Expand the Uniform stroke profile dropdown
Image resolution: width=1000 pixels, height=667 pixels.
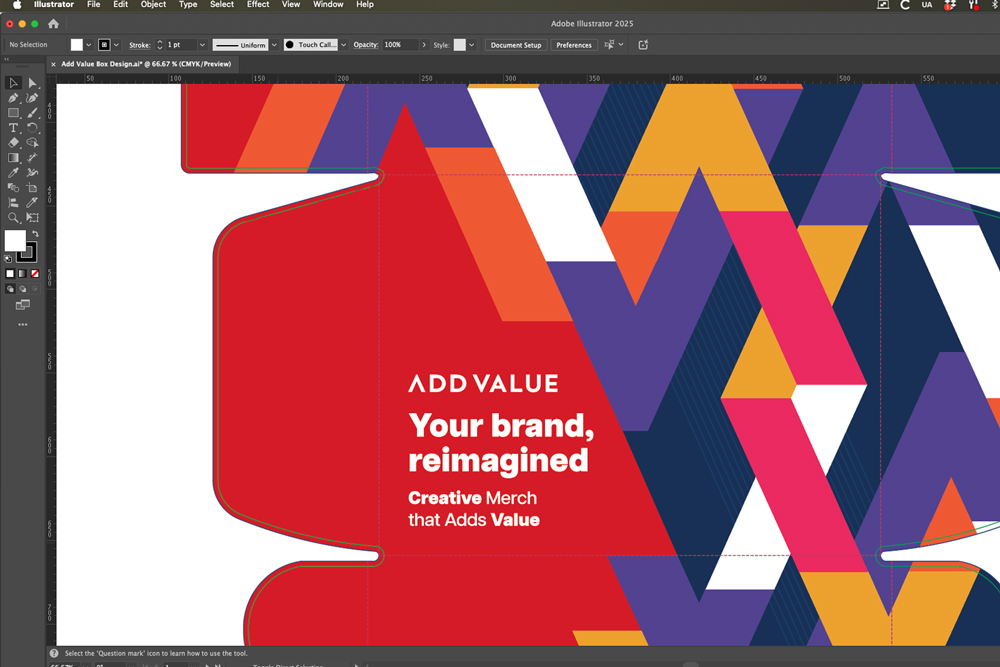tap(274, 45)
